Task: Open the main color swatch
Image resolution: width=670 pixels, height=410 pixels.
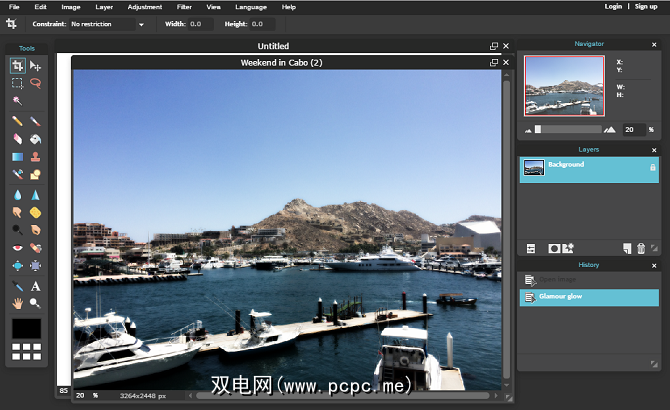Action: click(26, 329)
